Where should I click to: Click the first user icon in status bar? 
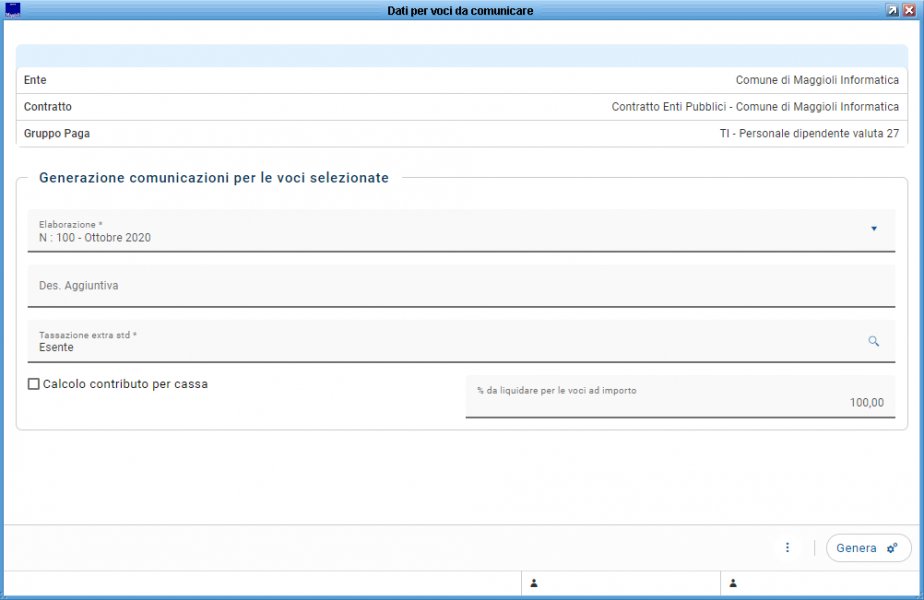coord(534,583)
